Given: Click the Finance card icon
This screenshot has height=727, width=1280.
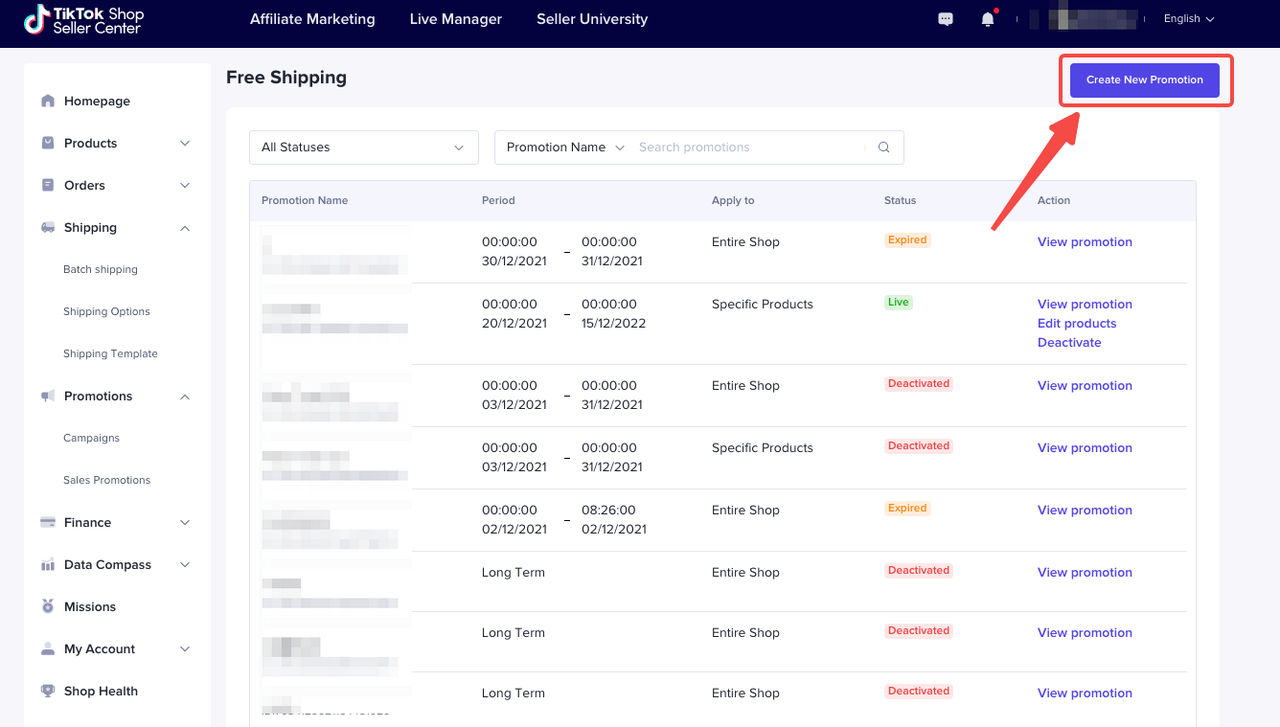Looking at the screenshot, I should [48, 523].
